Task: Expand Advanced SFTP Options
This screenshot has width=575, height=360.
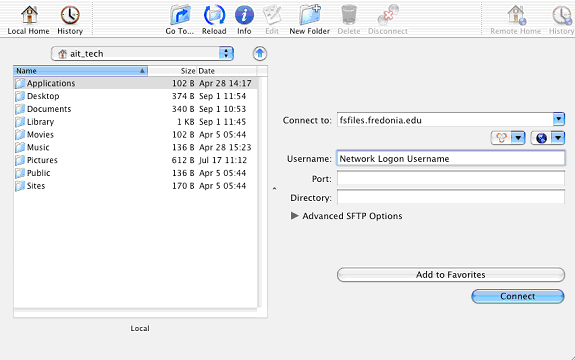Action: pyautogui.click(x=294, y=216)
